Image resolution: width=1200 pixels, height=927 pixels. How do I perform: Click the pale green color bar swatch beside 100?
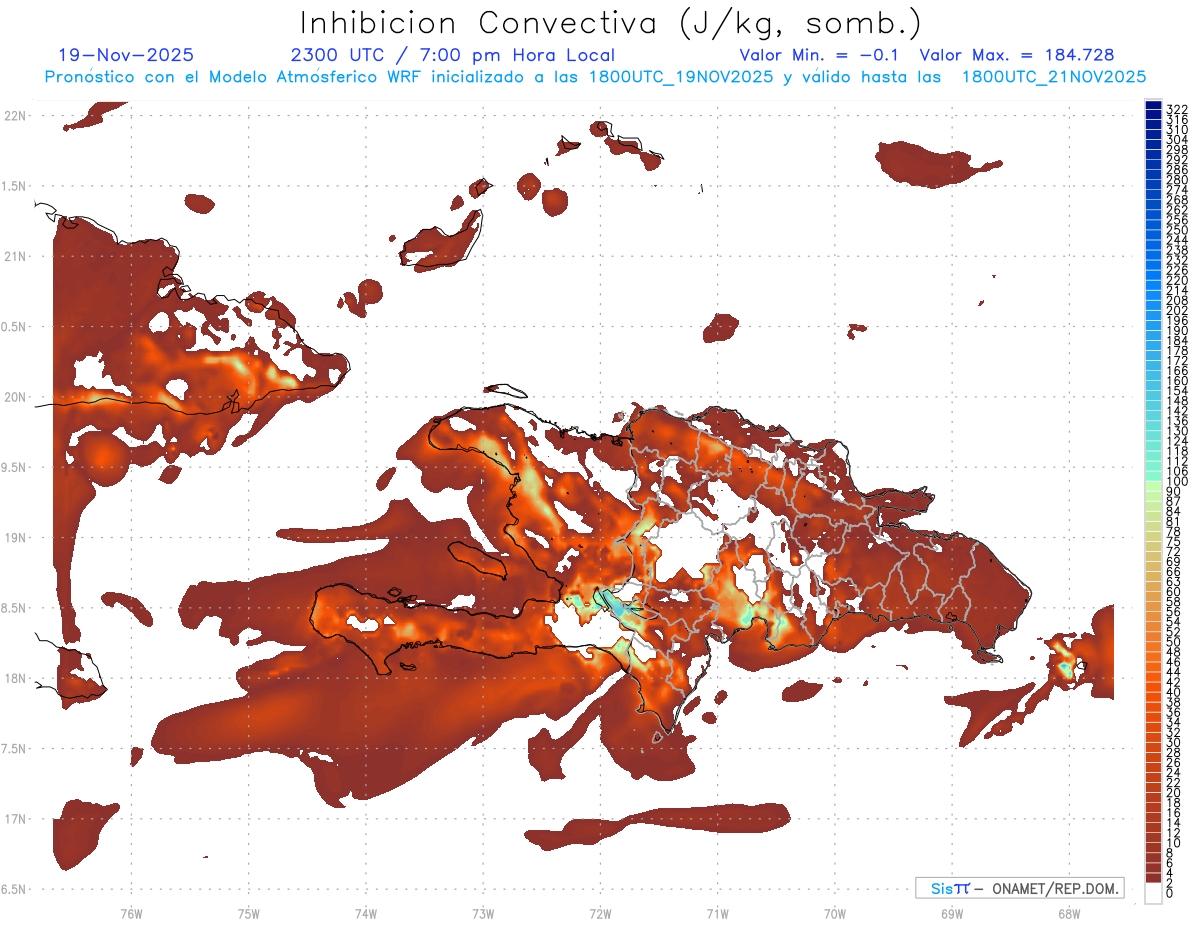[1153, 486]
